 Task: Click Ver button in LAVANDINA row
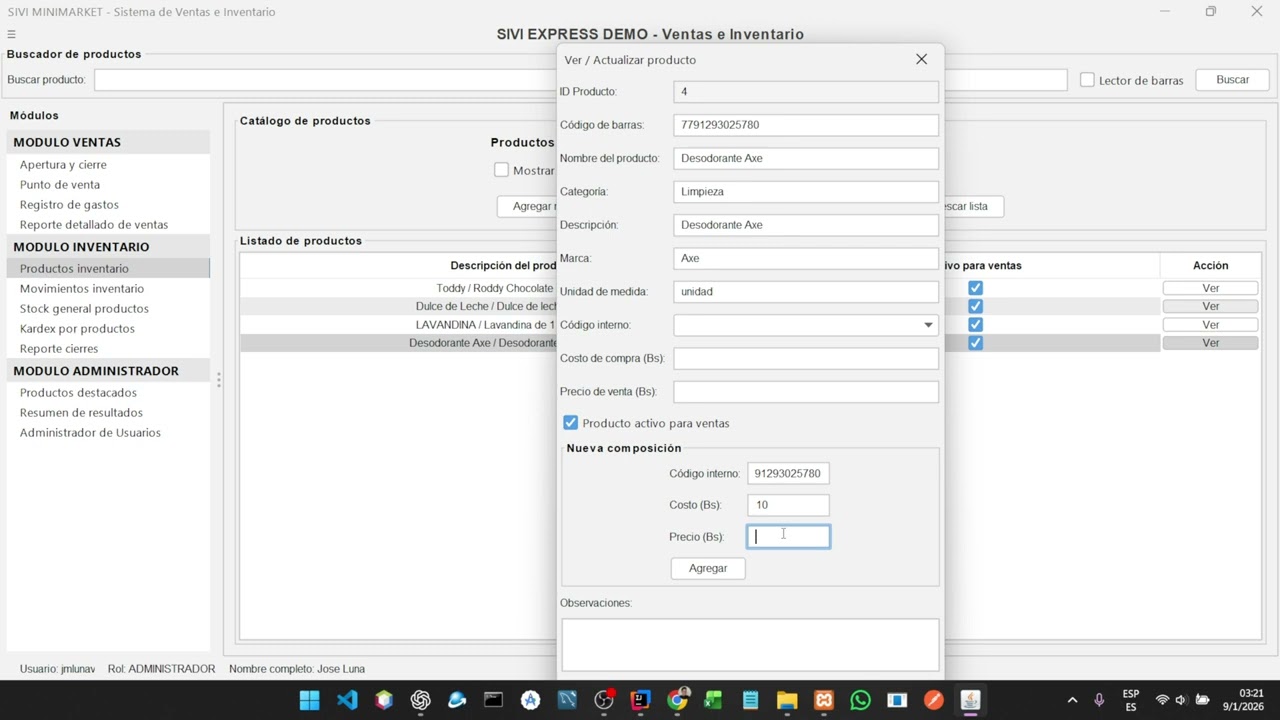[1210, 324]
